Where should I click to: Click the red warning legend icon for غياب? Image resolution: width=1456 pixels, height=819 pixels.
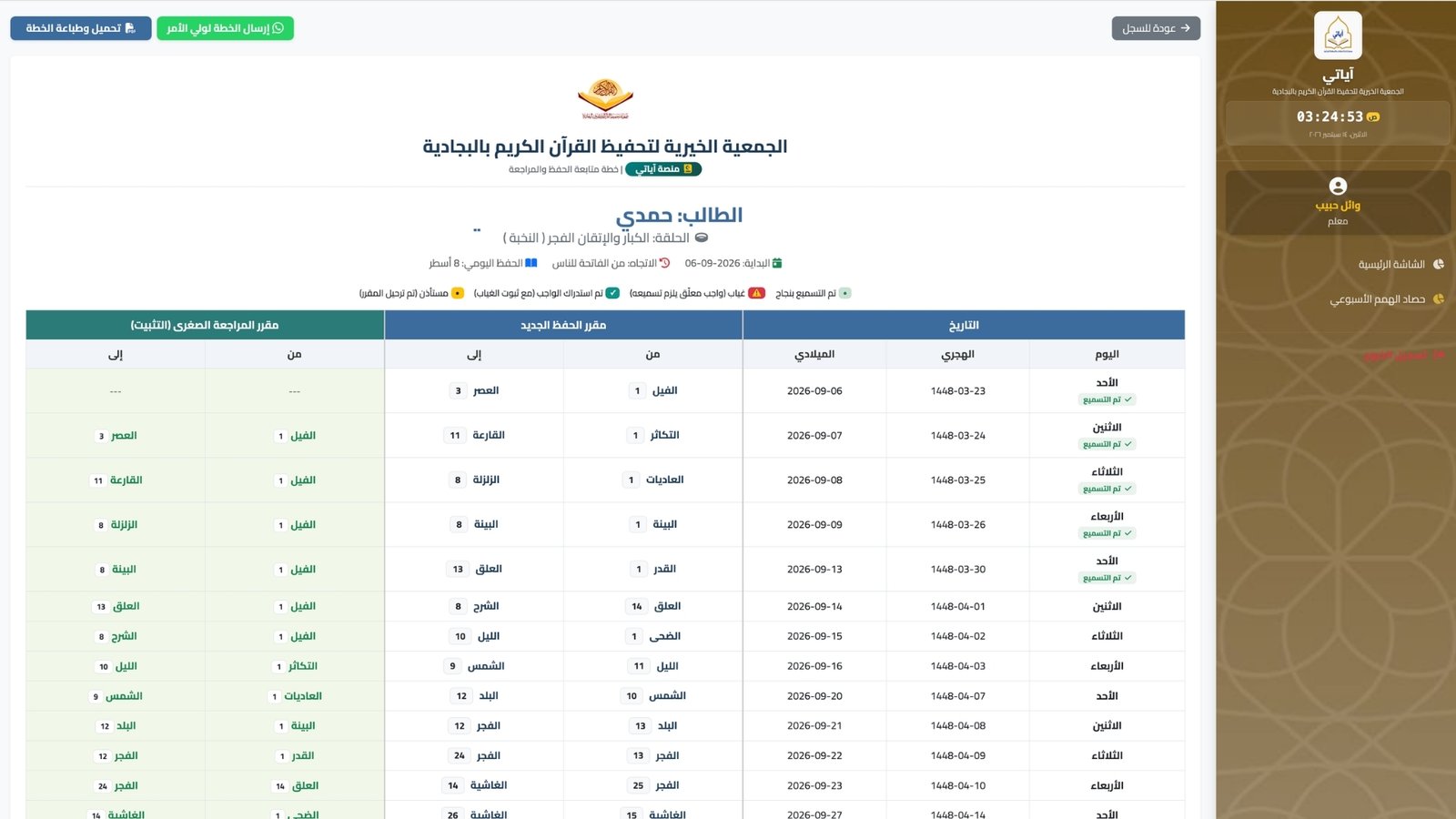point(757,293)
